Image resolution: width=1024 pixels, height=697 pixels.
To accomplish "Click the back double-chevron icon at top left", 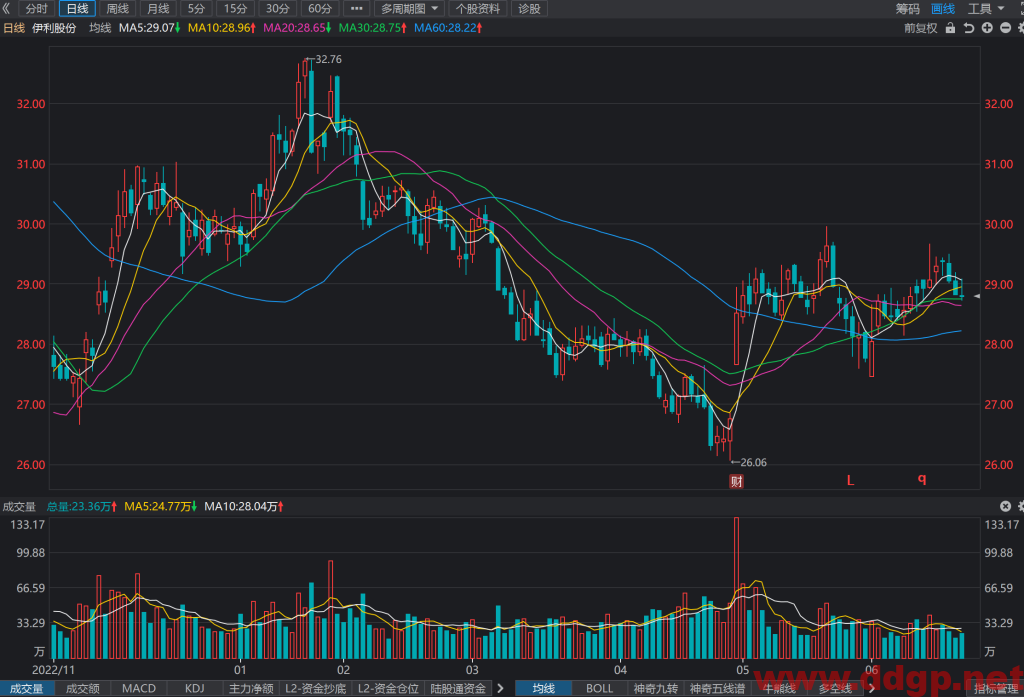I will click(x=7, y=8).
